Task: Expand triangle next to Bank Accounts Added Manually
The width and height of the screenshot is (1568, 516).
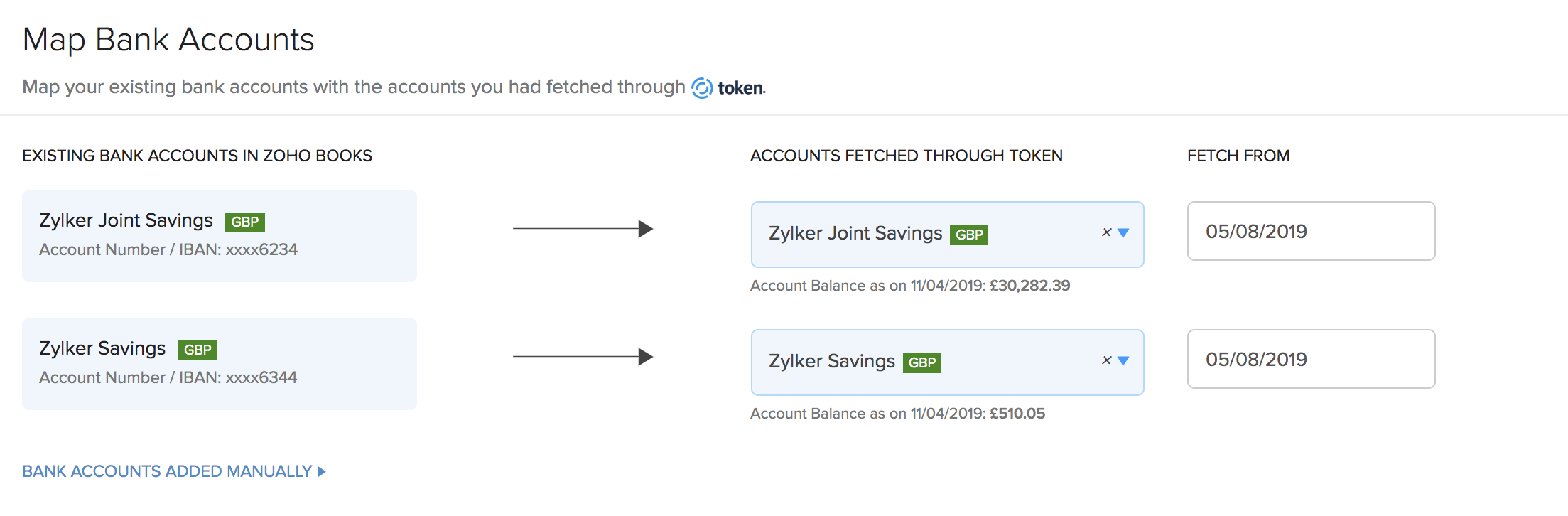Action: point(322,471)
